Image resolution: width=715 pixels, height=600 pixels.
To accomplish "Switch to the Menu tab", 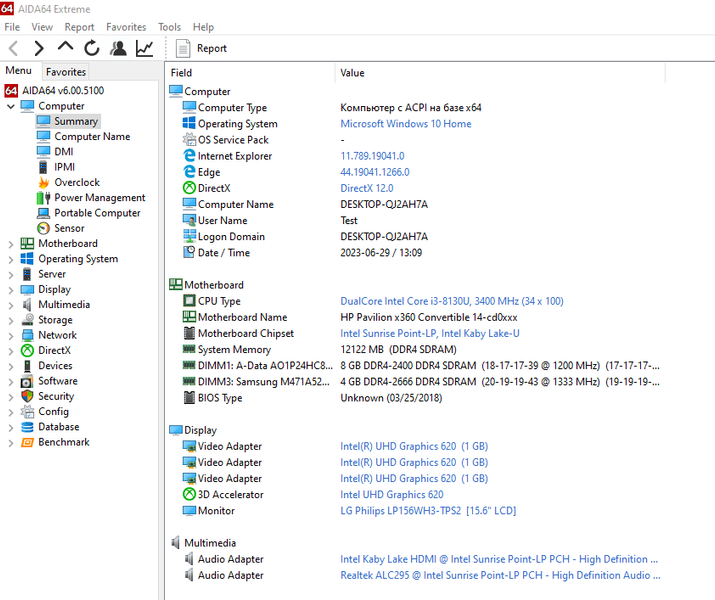I will (x=18, y=71).
